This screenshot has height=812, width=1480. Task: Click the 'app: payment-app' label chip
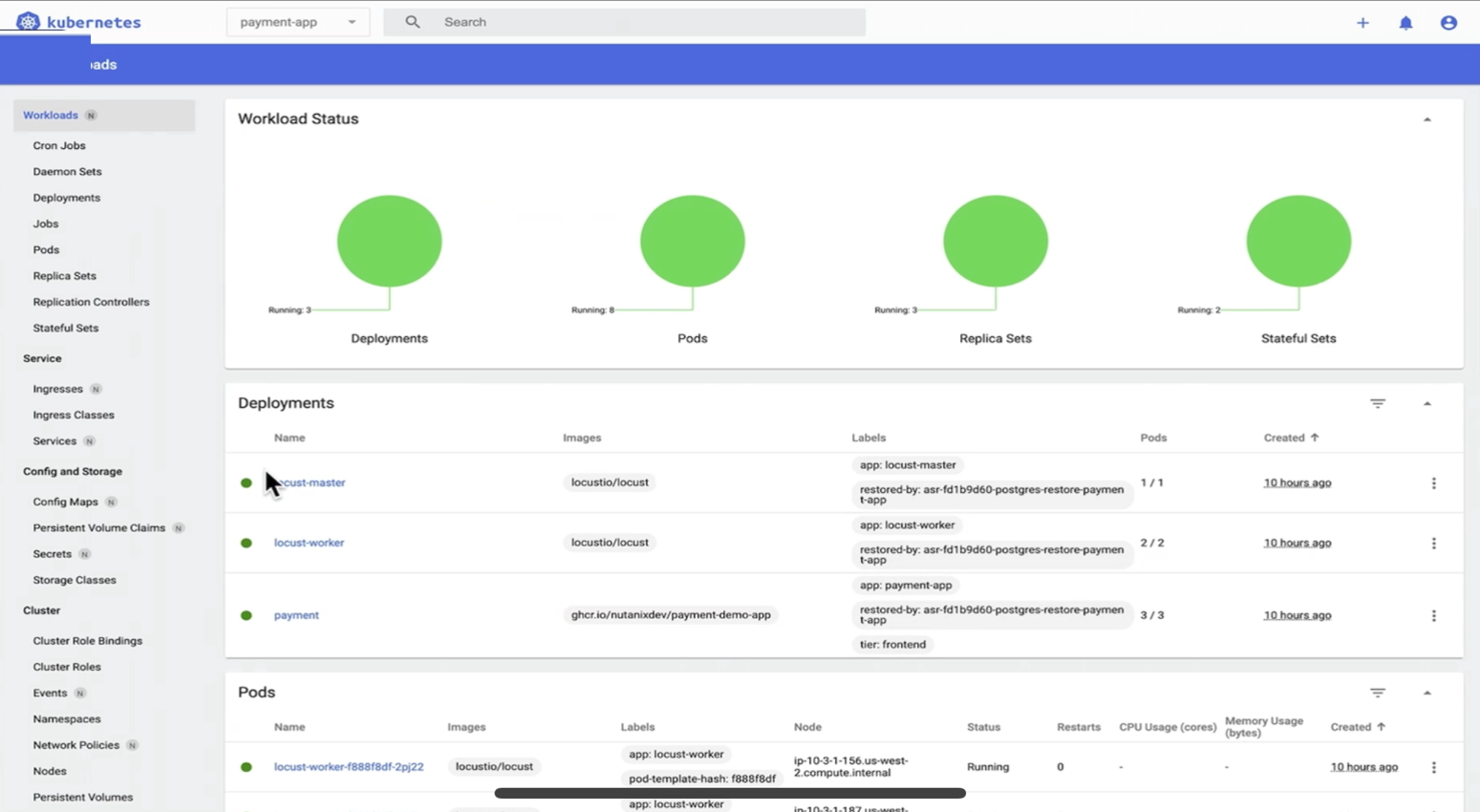tap(906, 586)
